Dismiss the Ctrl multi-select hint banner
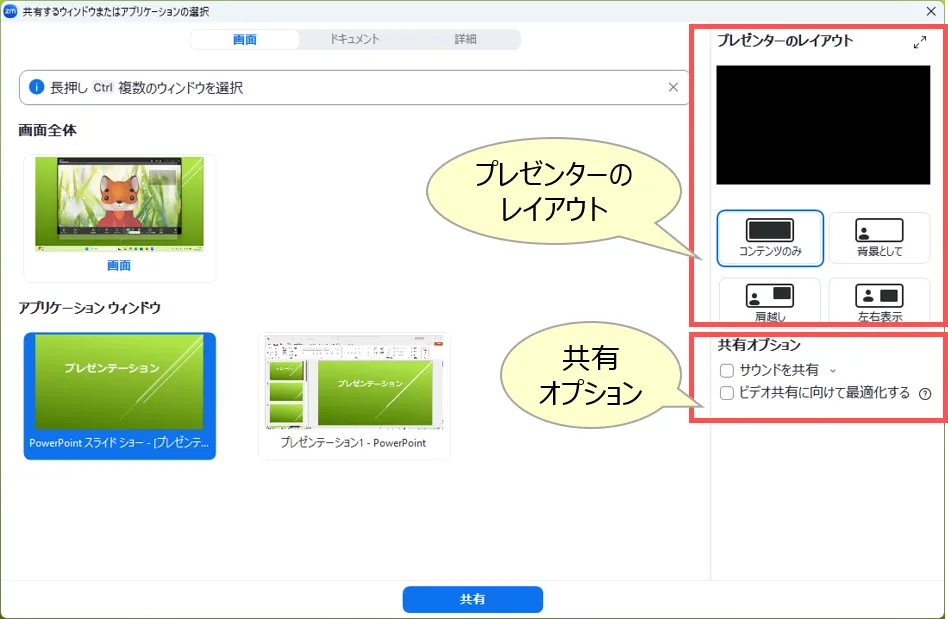This screenshot has width=948, height=619. click(673, 87)
